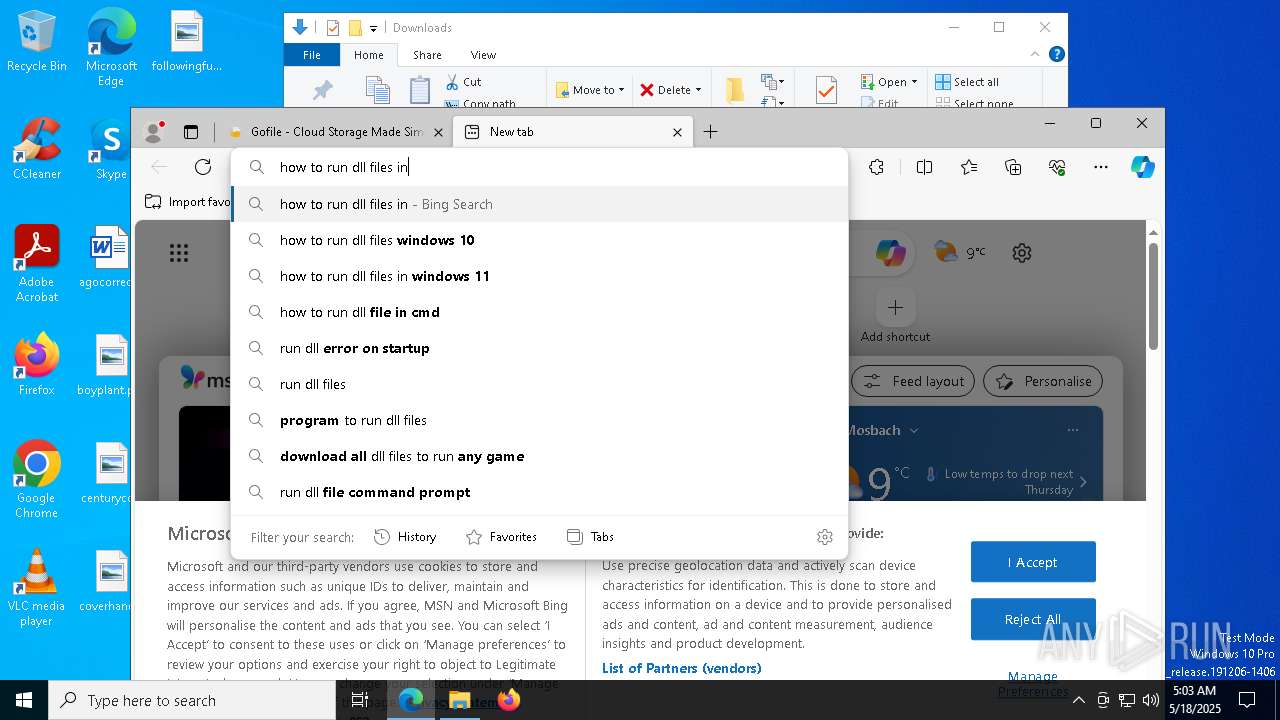Click Task View on the taskbar

360,700
